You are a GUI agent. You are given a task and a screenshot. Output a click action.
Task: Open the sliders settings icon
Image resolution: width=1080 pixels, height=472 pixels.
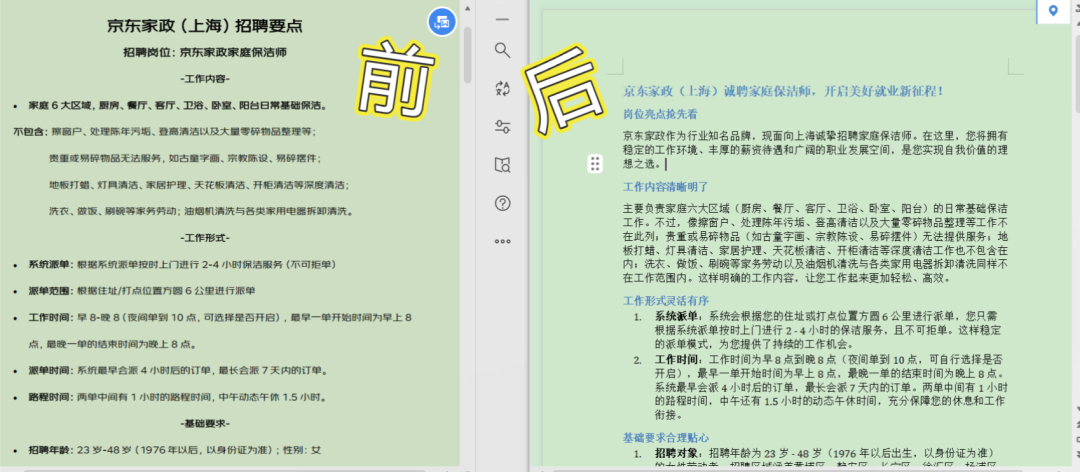click(x=502, y=127)
